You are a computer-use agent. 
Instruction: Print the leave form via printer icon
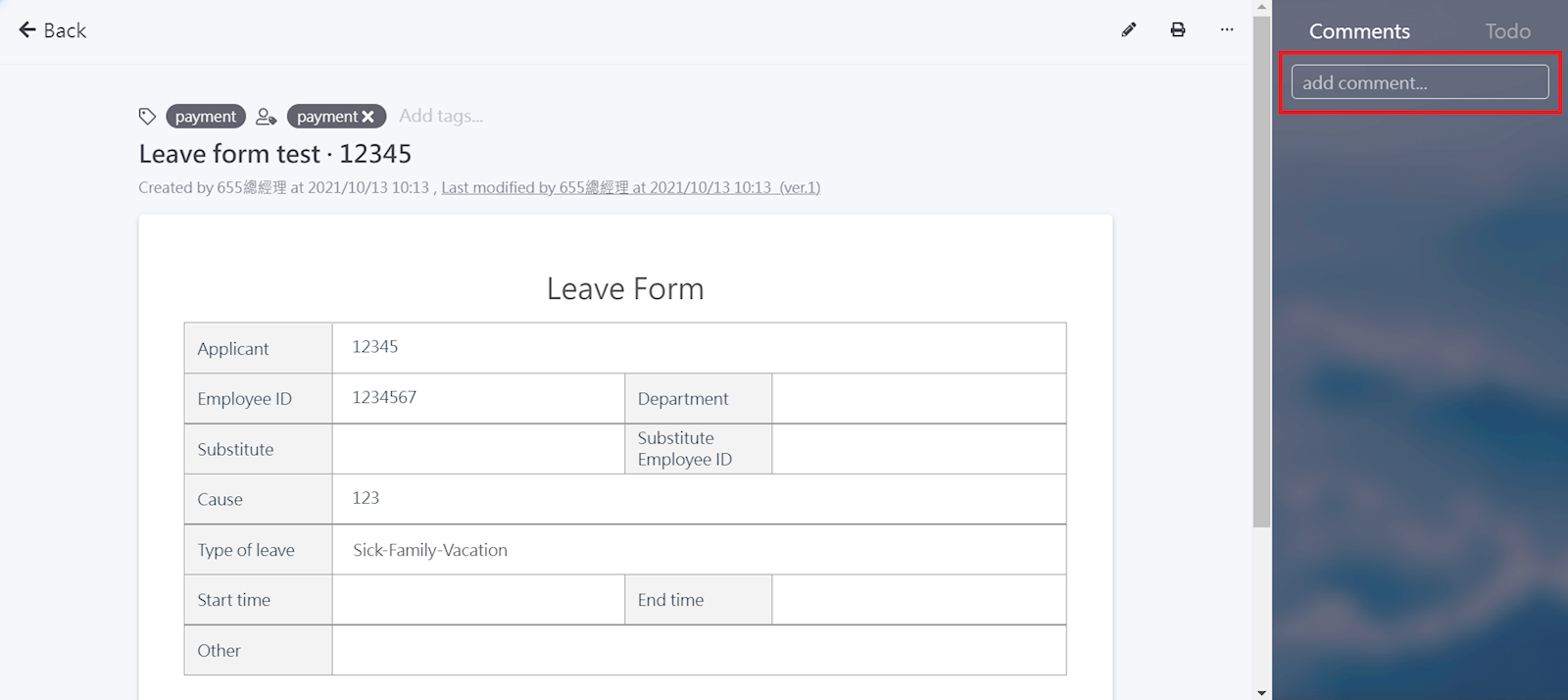[x=1178, y=30]
